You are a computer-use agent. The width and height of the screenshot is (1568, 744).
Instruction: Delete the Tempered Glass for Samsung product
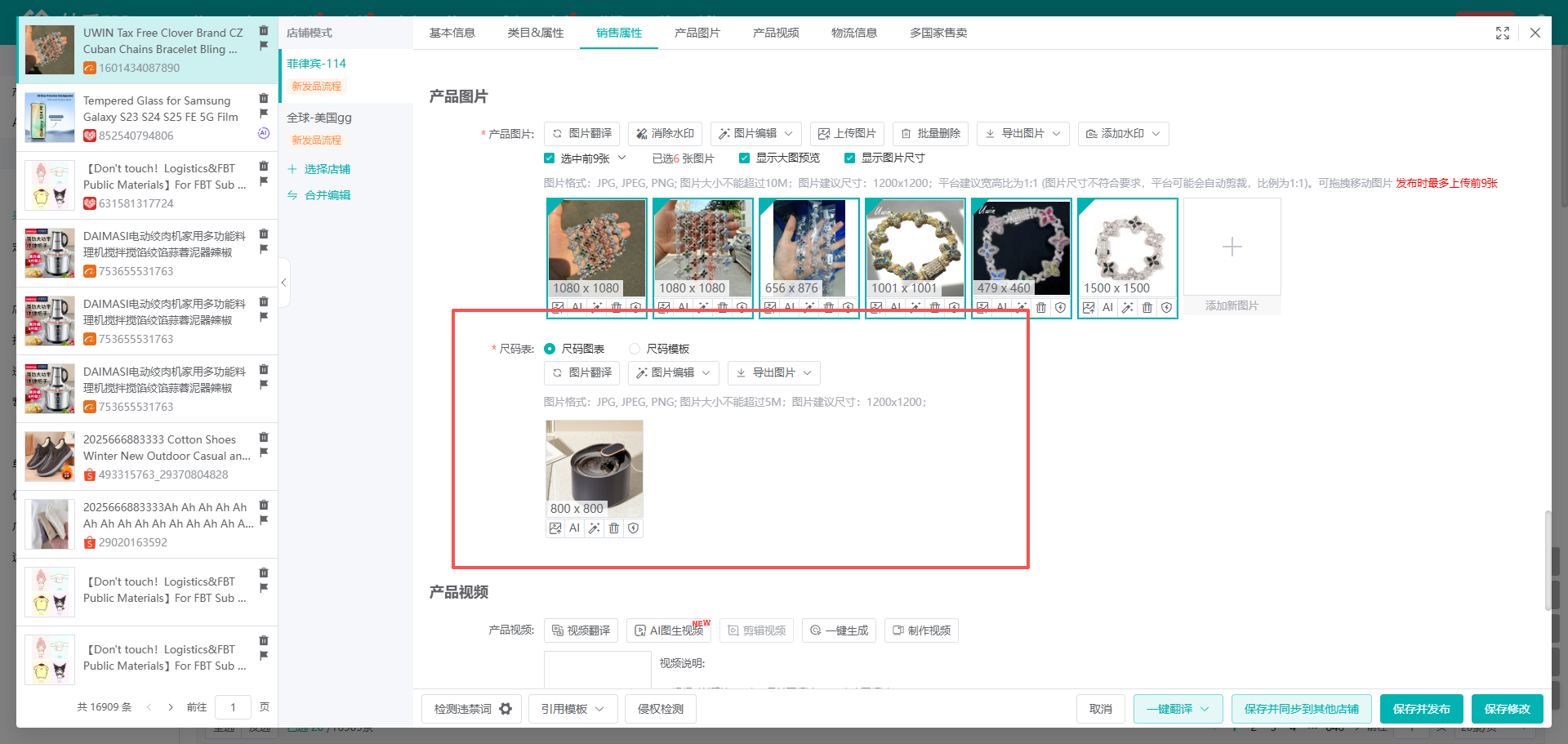[x=263, y=99]
